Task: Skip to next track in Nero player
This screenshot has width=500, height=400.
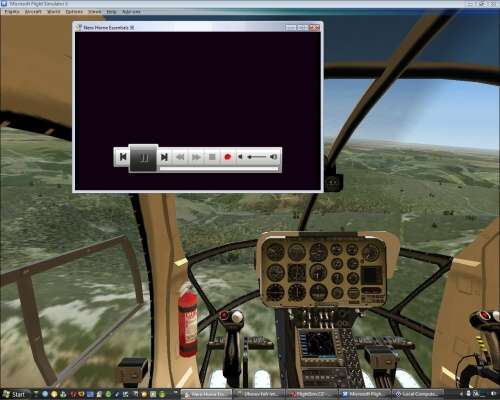Action: (164, 157)
